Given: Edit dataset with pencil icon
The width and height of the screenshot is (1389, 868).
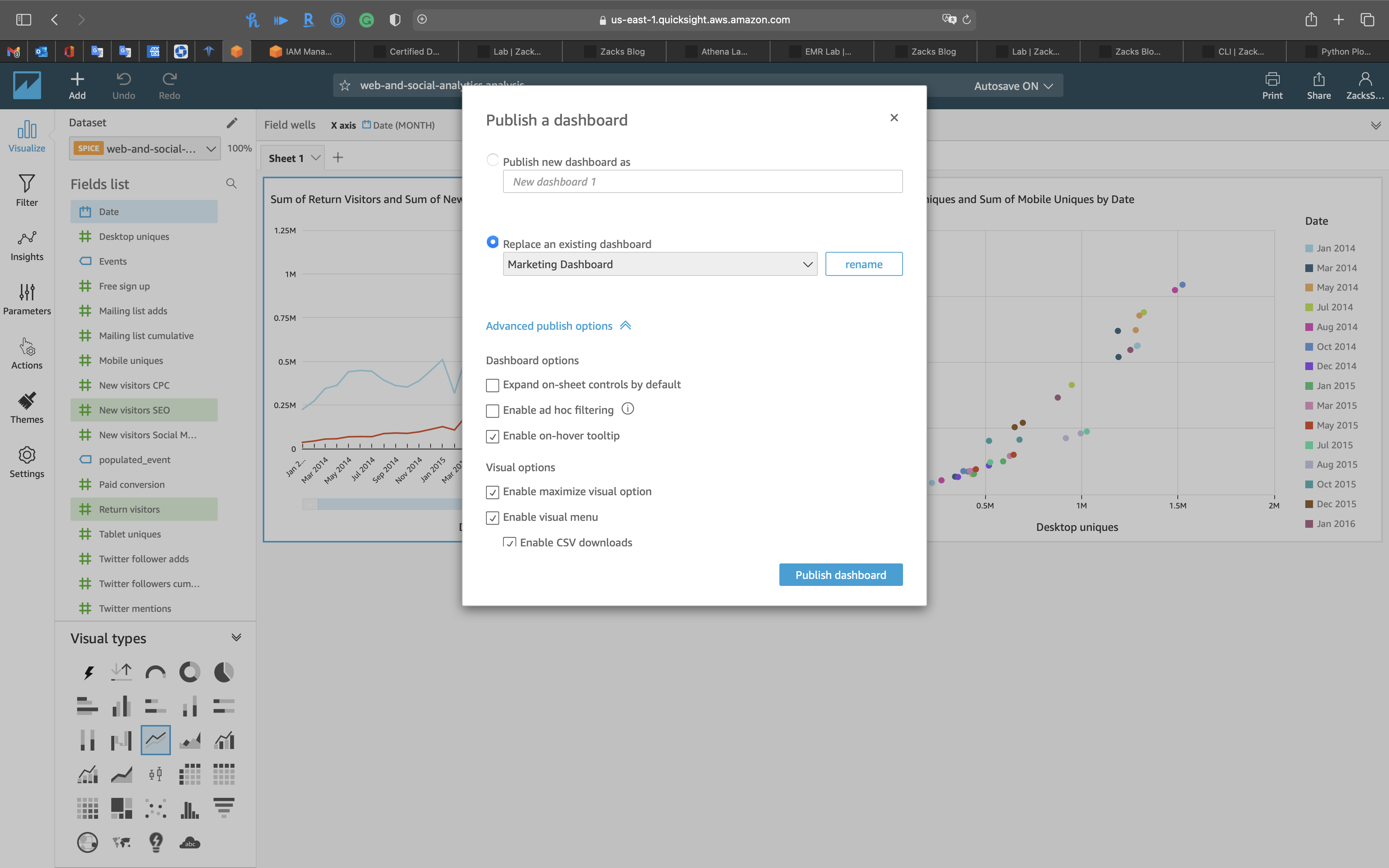Looking at the screenshot, I should click(232, 123).
